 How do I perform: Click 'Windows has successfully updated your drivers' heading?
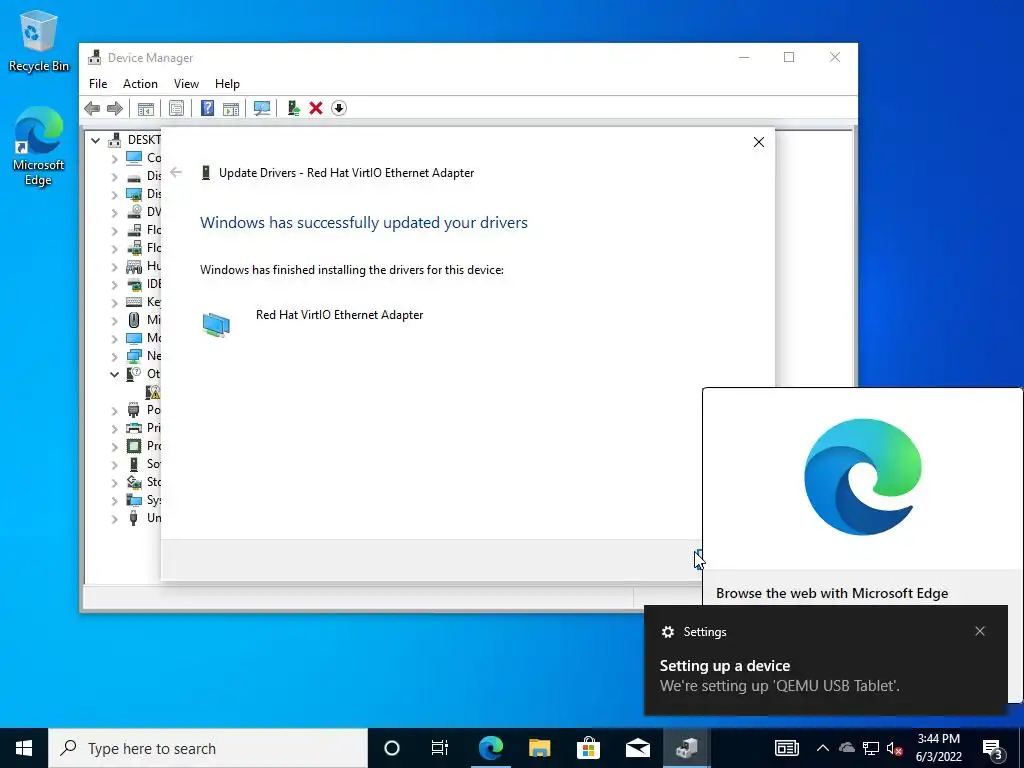(364, 223)
